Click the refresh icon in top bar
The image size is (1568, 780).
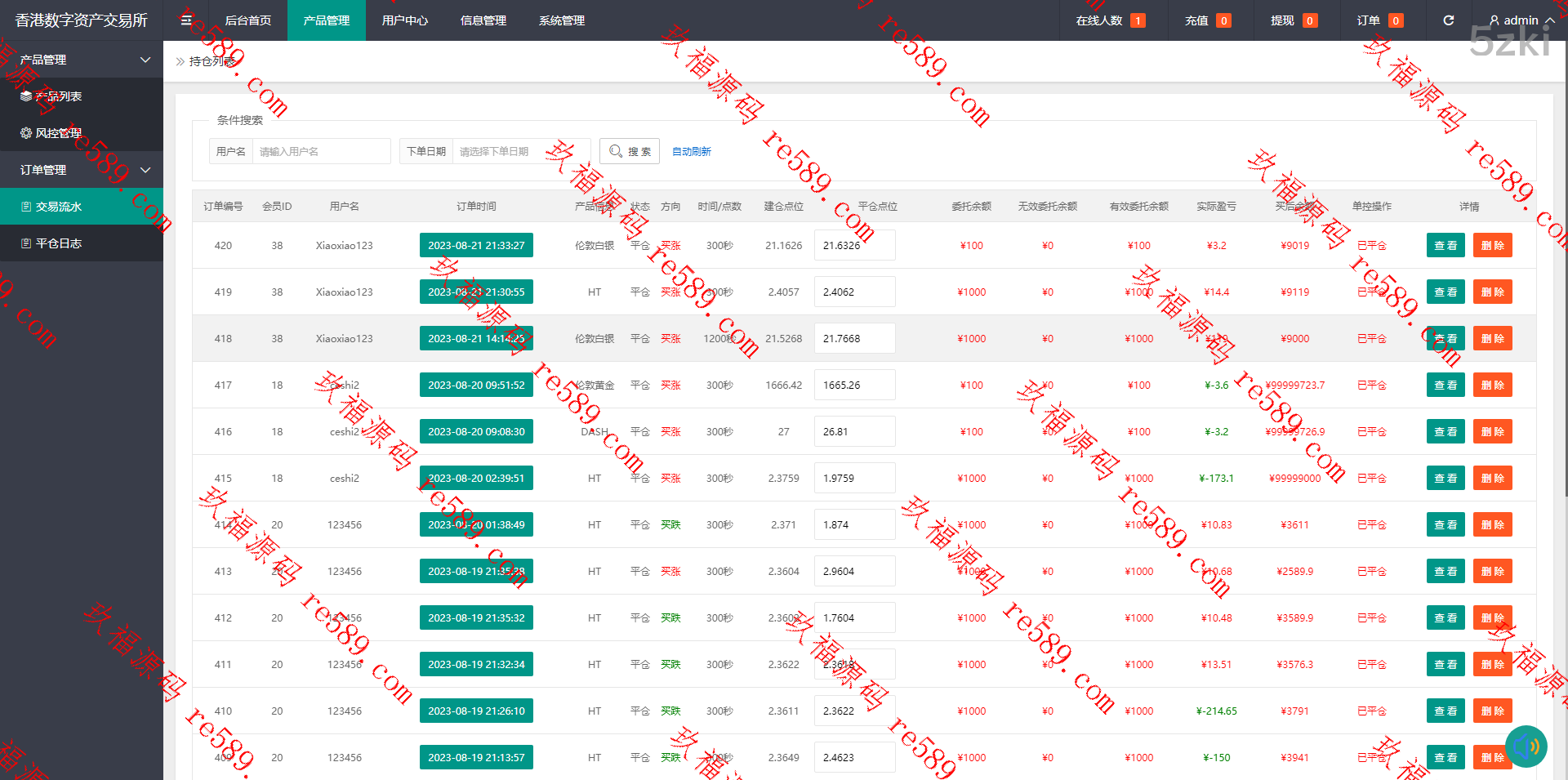click(1448, 20)
